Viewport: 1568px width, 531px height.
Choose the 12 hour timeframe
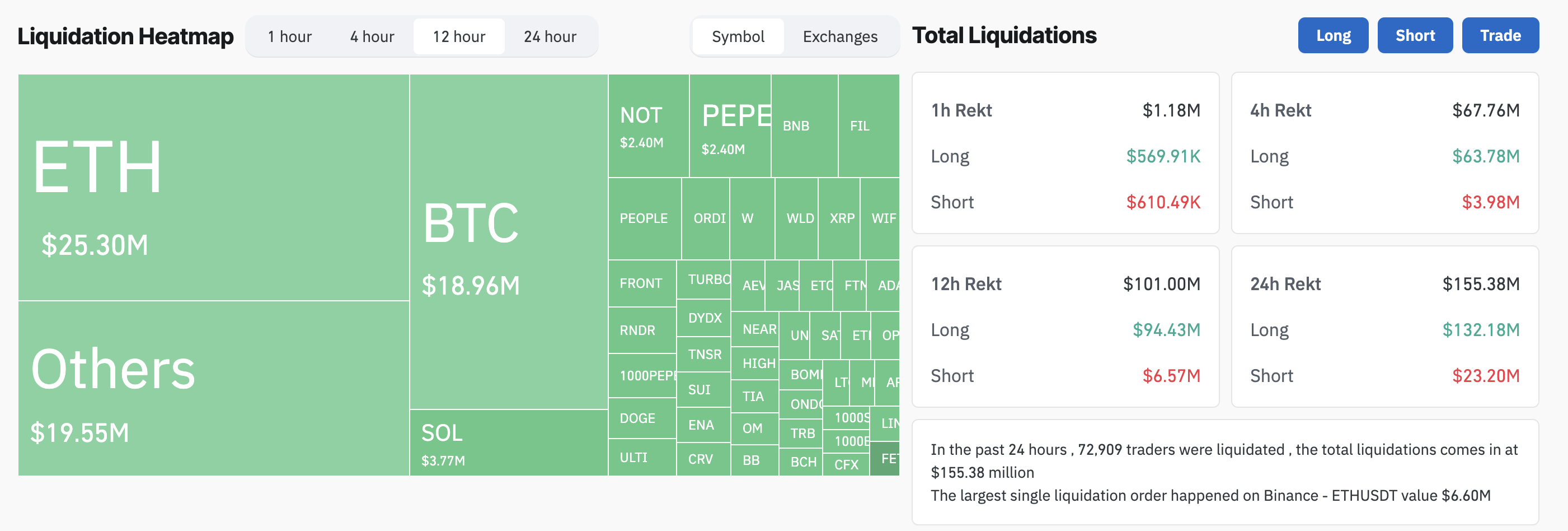tap(459, 36)
